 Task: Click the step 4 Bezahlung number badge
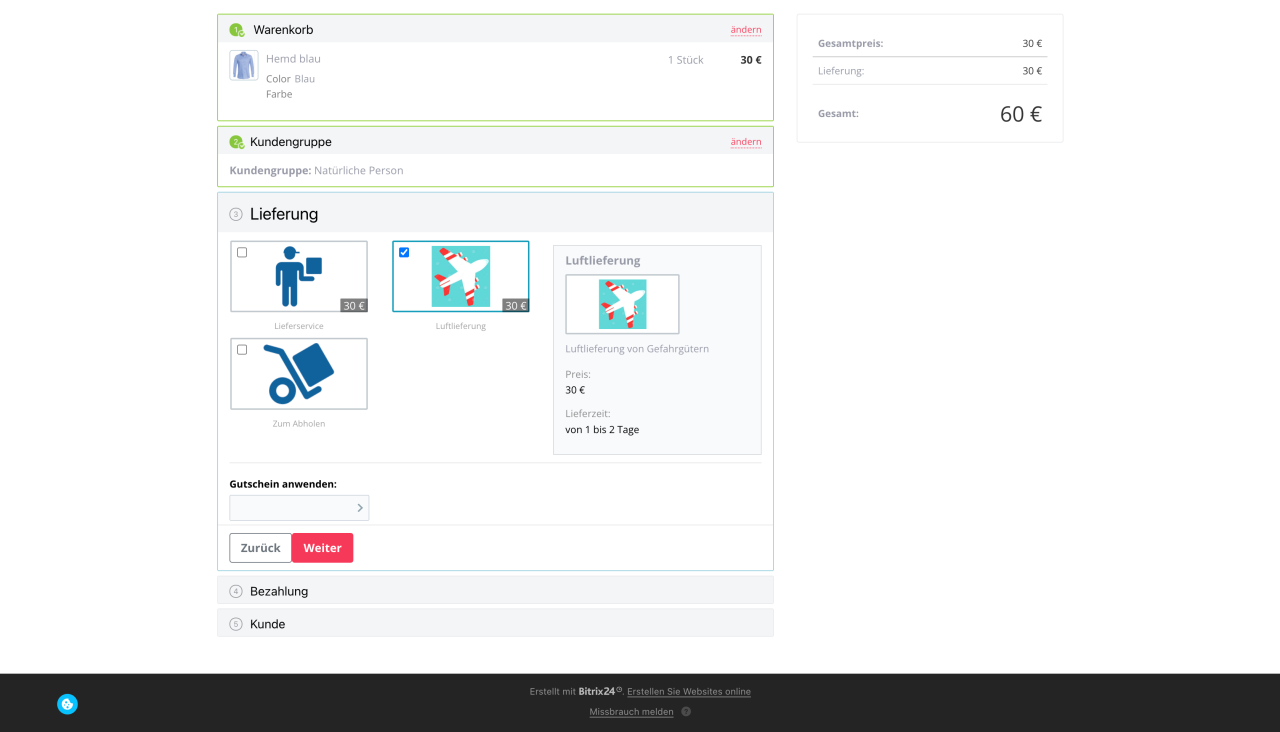pyautogui.click(x=236, y=591)
